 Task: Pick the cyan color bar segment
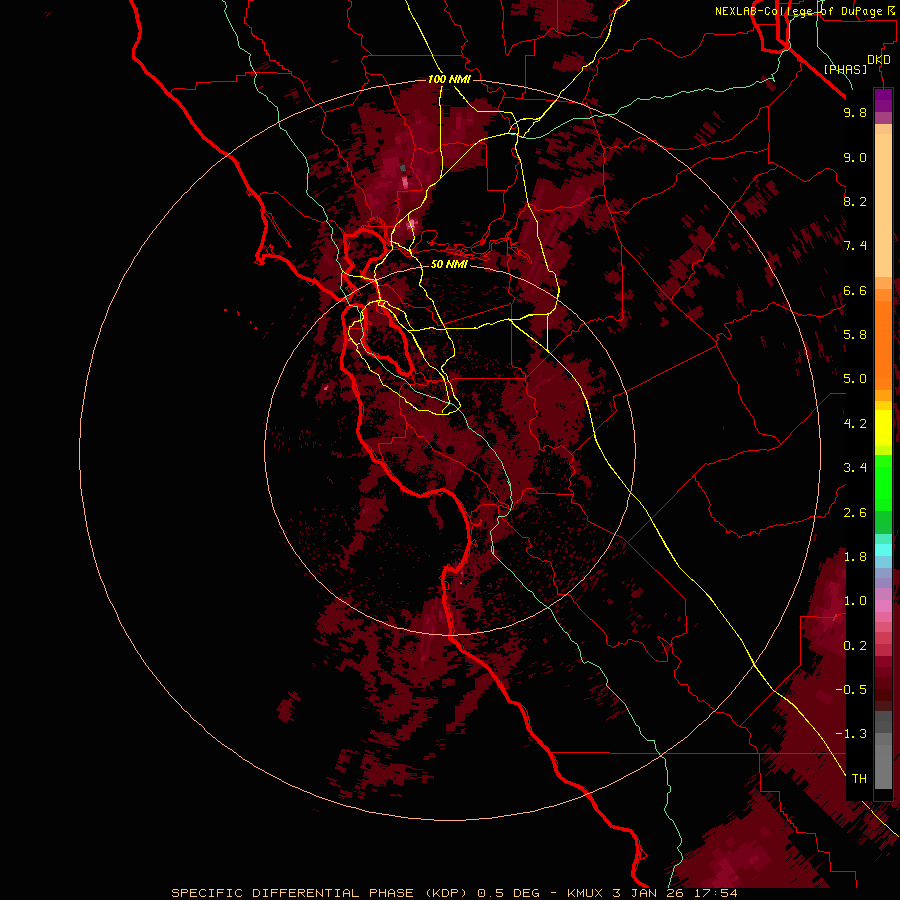pos(883,550)
